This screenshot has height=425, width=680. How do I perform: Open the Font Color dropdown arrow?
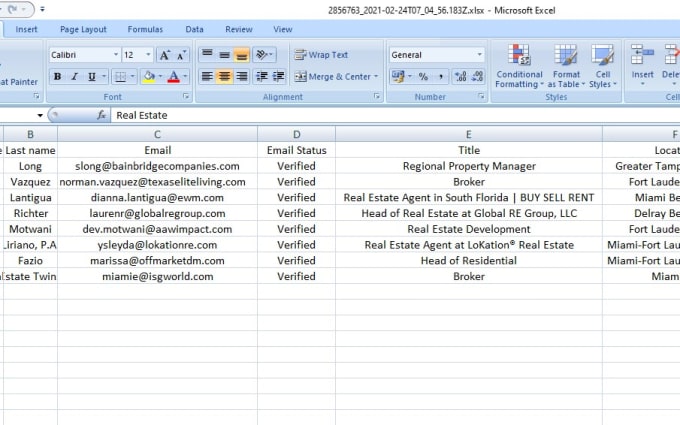pos(185,77)
